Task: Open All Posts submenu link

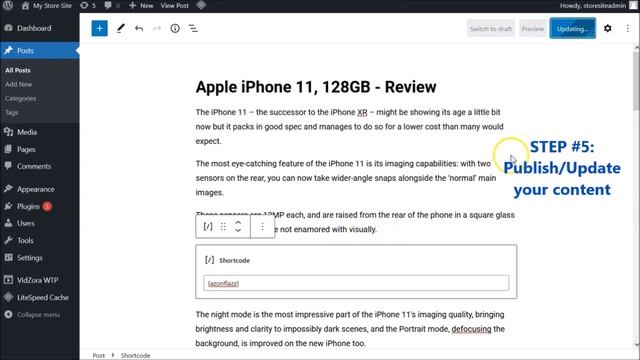Action: click(18, 70)
